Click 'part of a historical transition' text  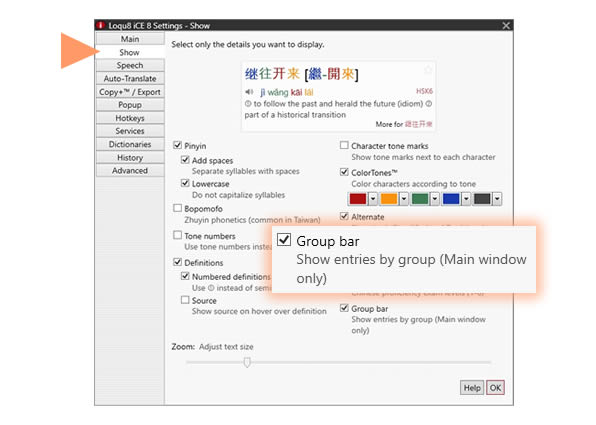[x=295, y=114]
